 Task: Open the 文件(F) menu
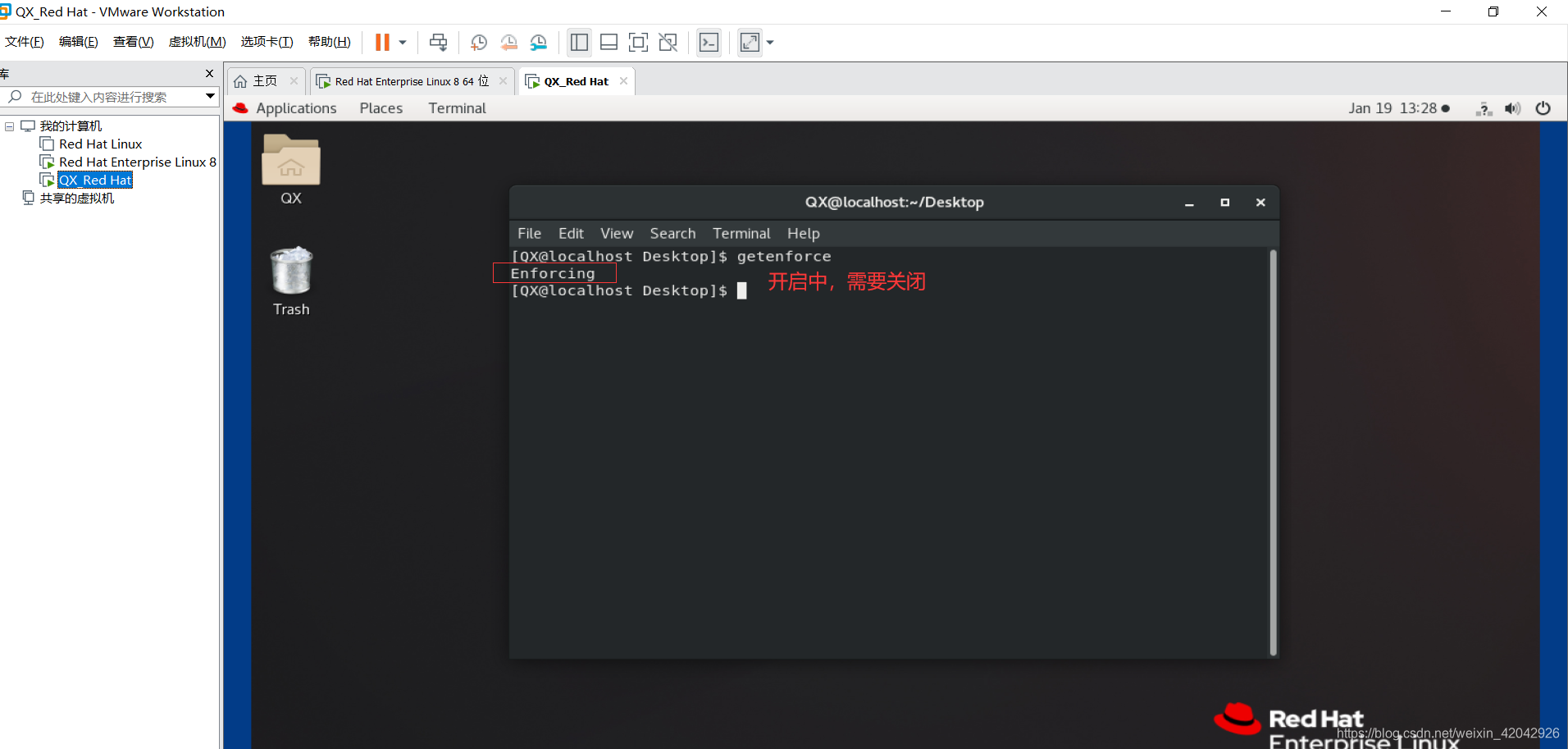25,42
